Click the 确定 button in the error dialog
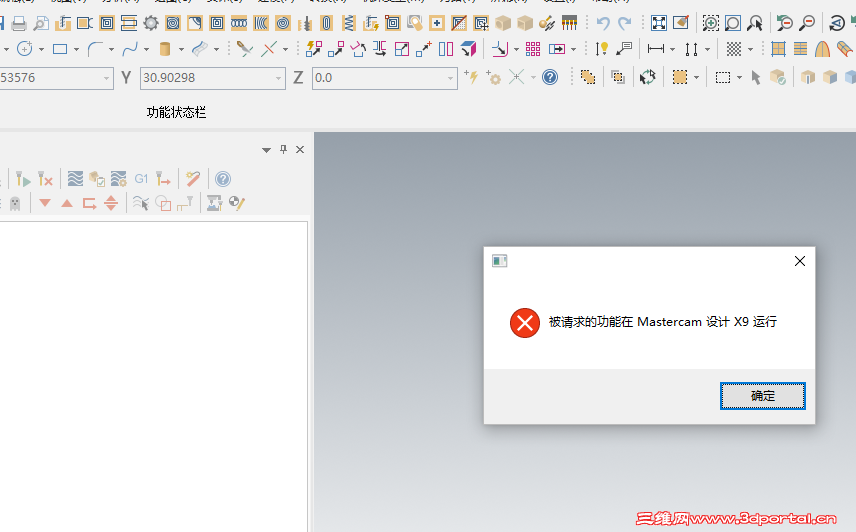Image resolution: width=856 pixels, height=532 pixels. click(762, 396)
